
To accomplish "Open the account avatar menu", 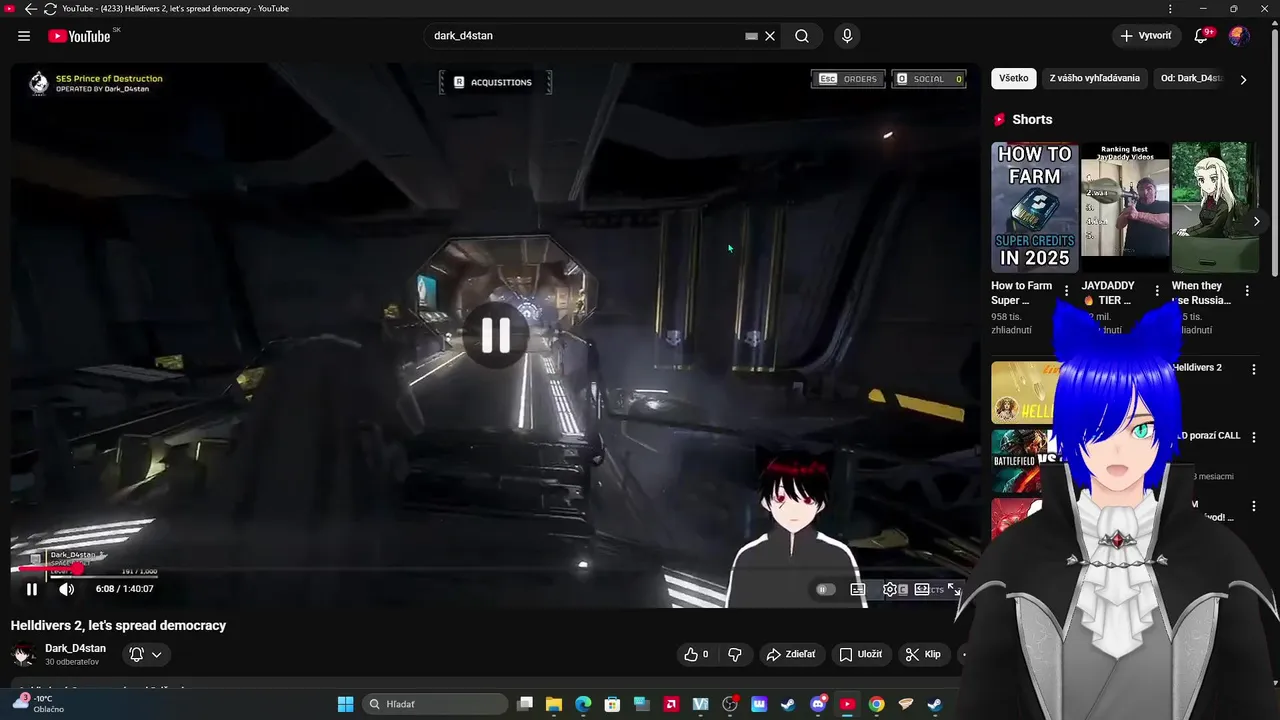I will (x=1239, y=36).
